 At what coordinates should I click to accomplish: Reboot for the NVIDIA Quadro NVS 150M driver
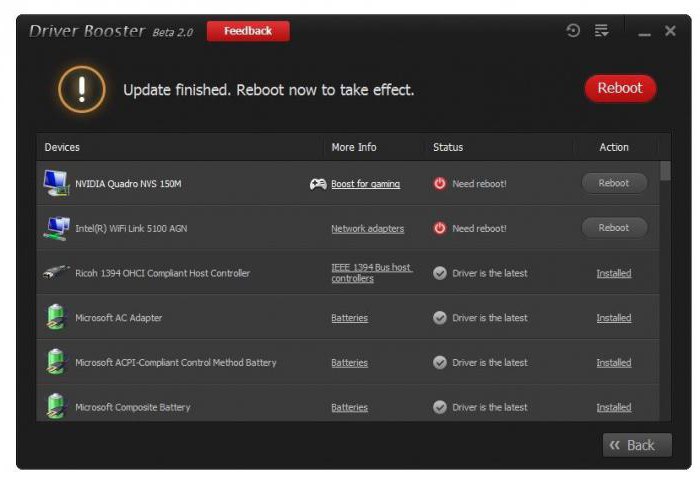(x=614, y=183)
